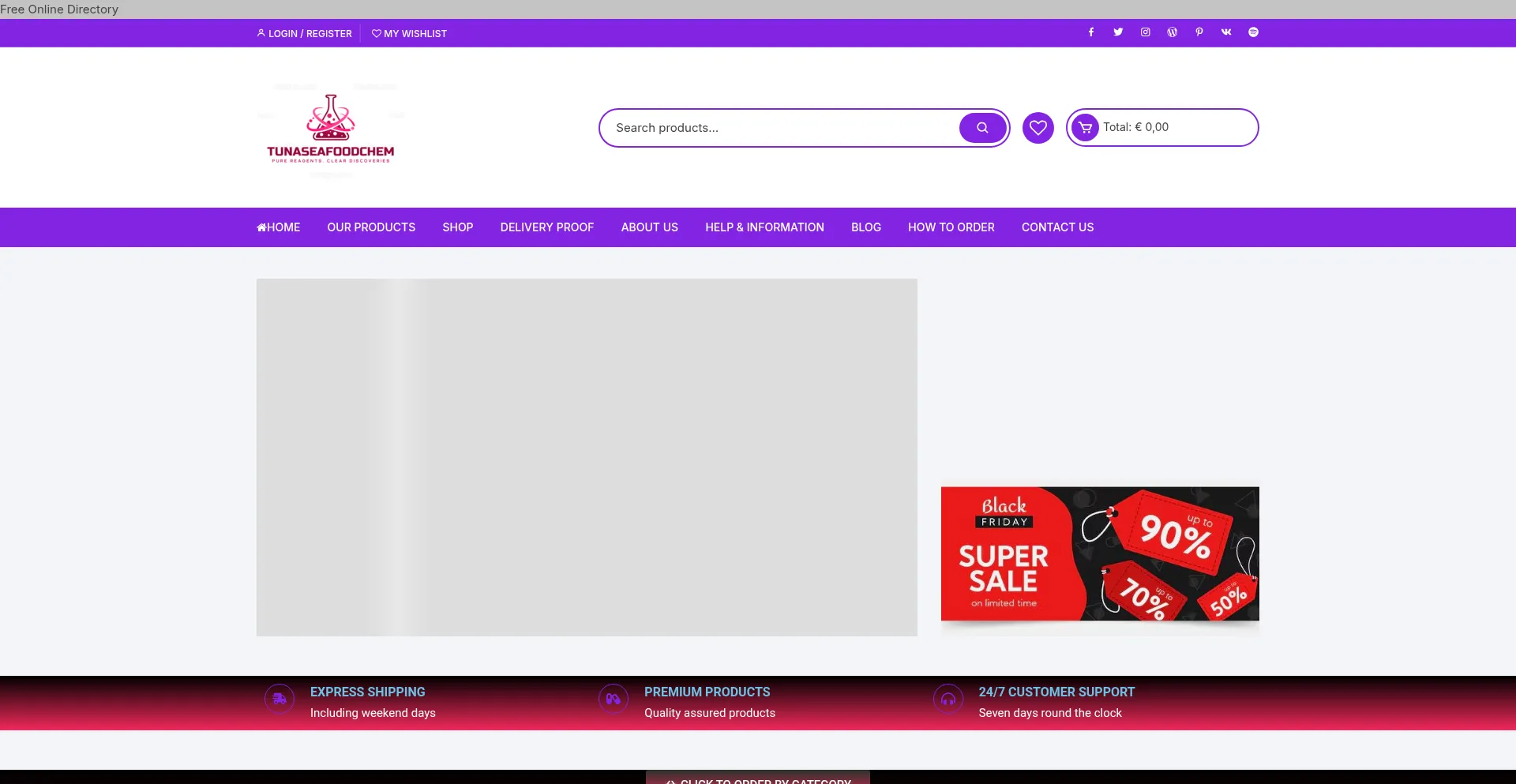
Task: Open the DELIVERY PROOF page
Action: (x=546, y=227)
